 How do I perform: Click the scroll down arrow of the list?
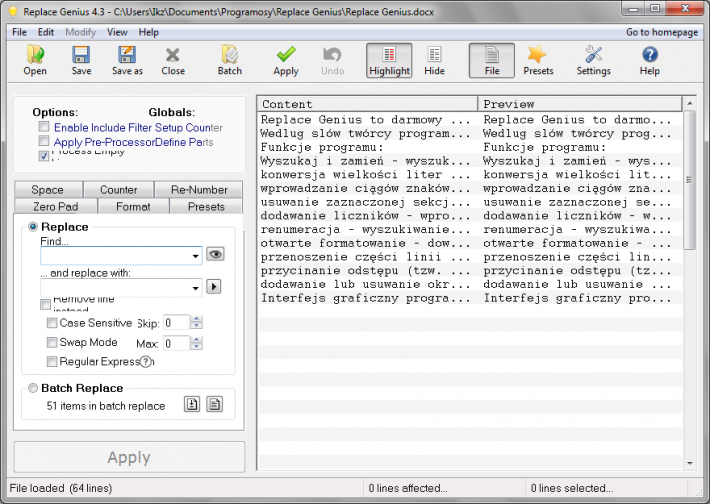689,463
